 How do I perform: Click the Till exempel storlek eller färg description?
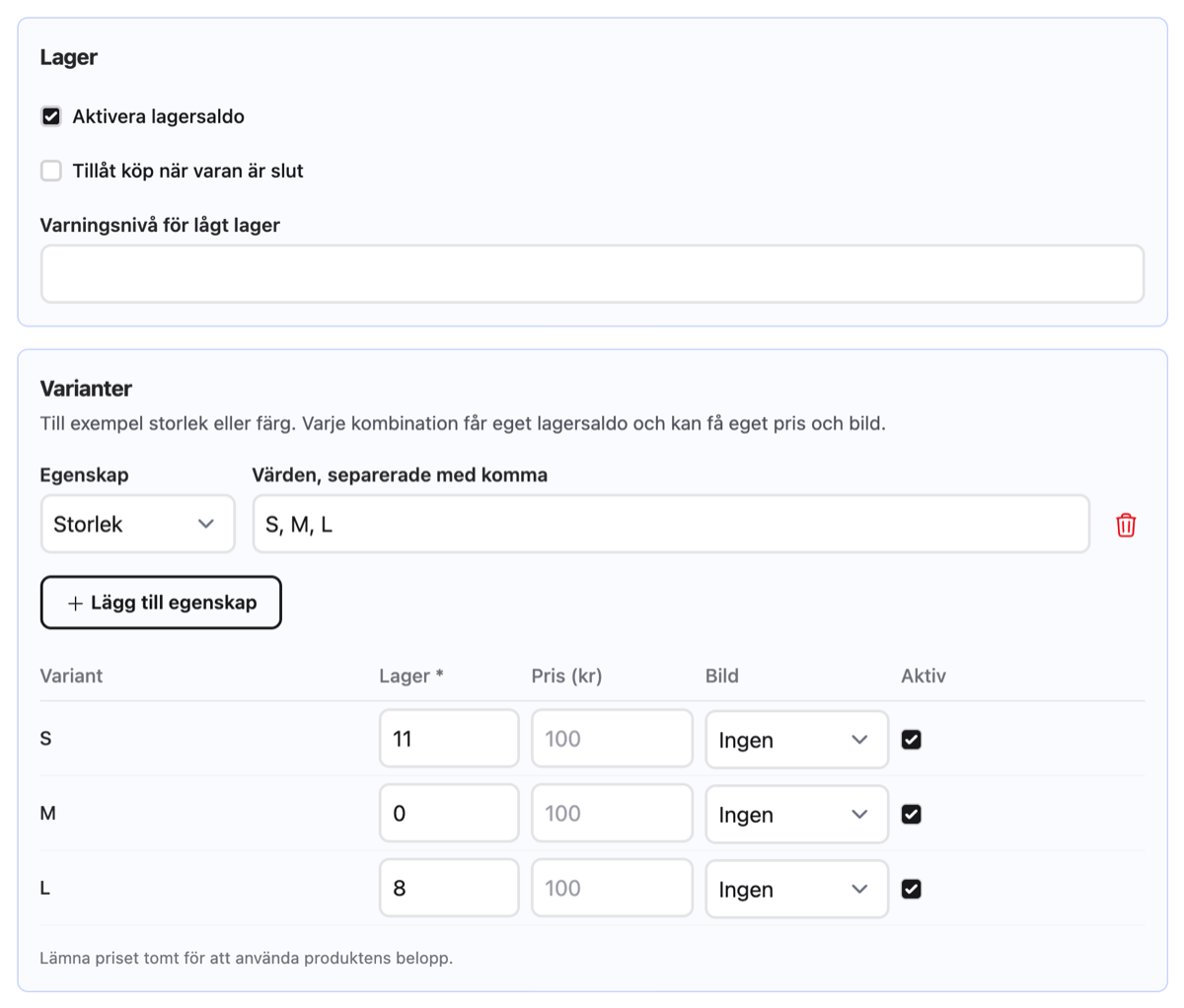463,424
